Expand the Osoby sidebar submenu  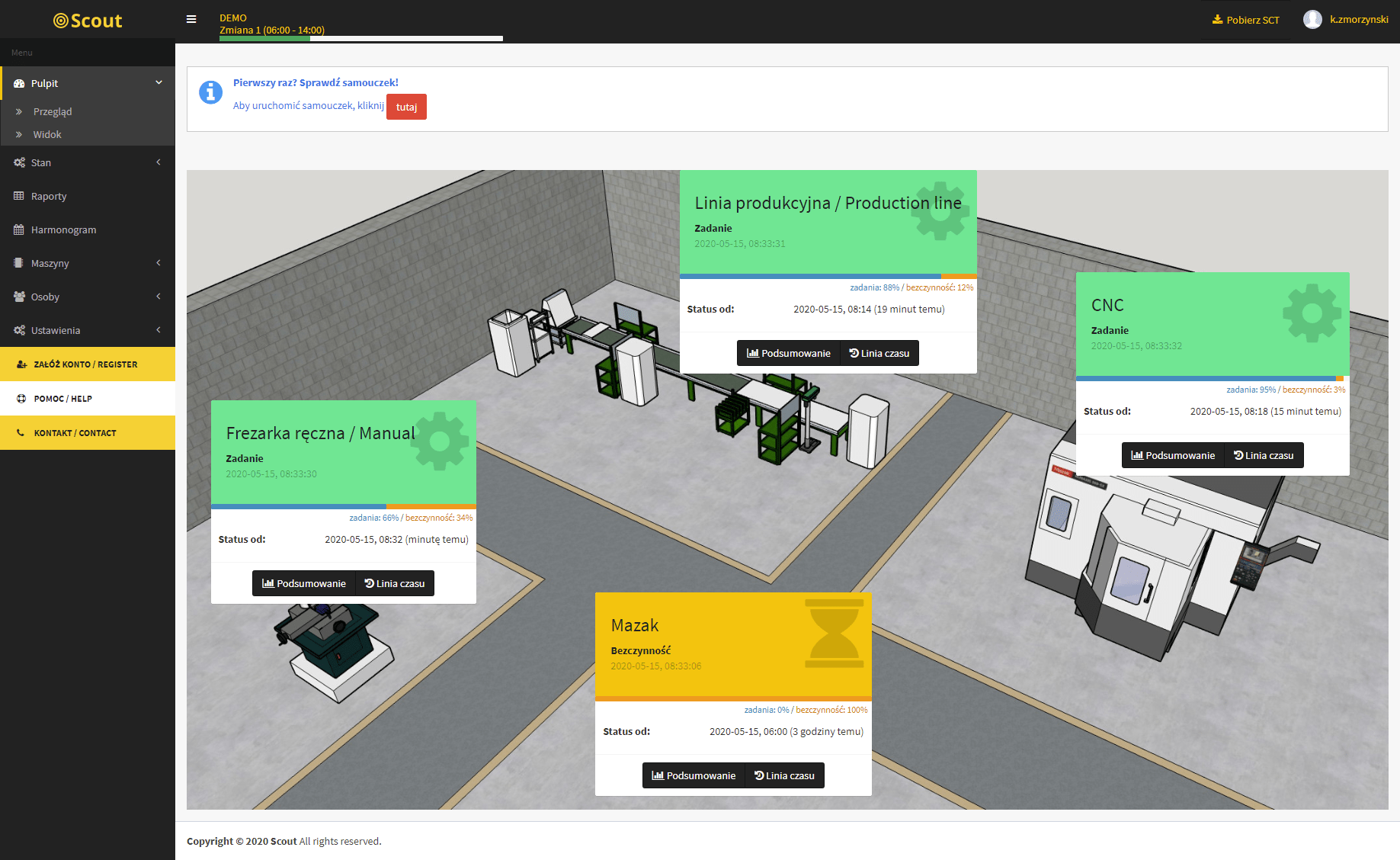click(x=88, y=297)
